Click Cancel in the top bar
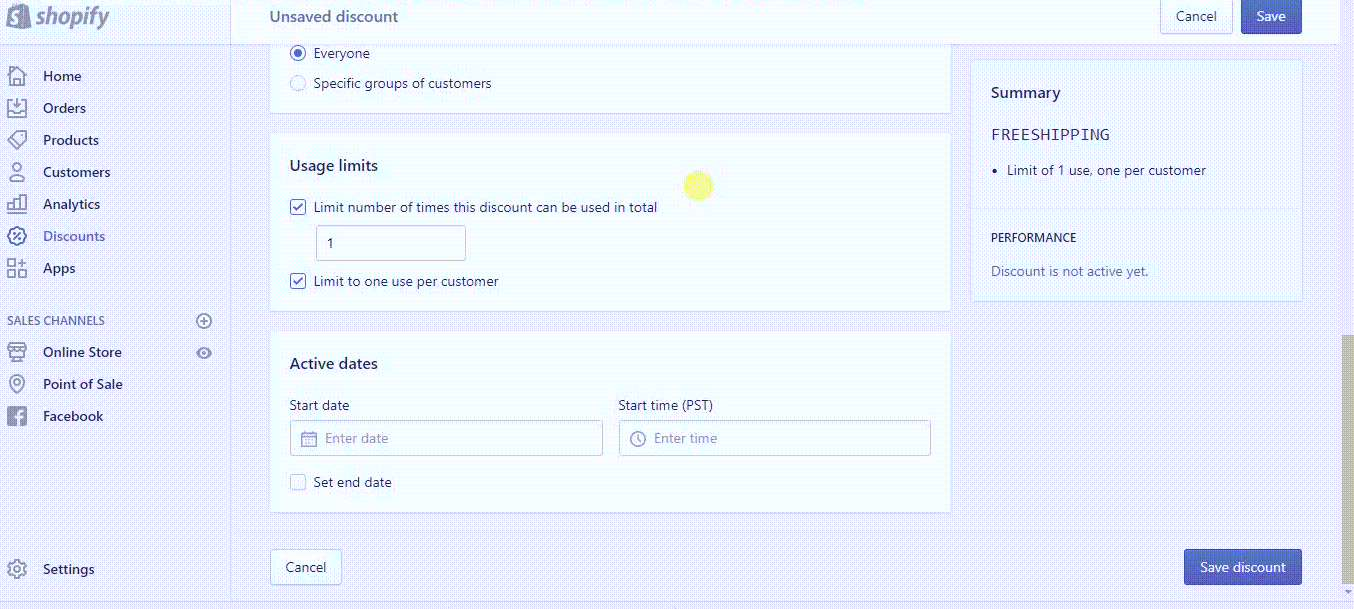 [1196, 16]
